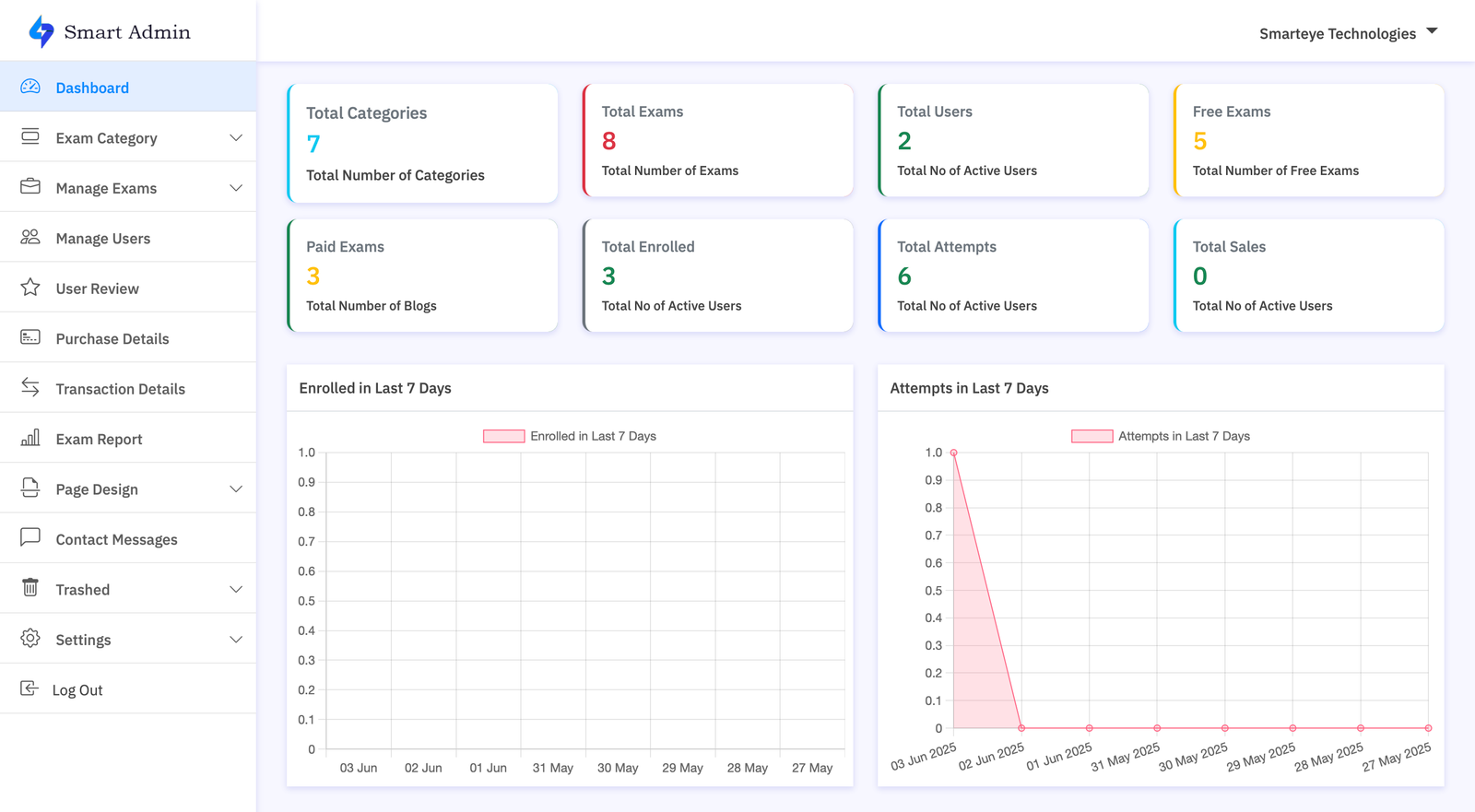Image resolution: width=1475 pixels, height=812 pixels.
Task: Open the Smarteye Technologies account dropdown
Action: coord(1348,33)
